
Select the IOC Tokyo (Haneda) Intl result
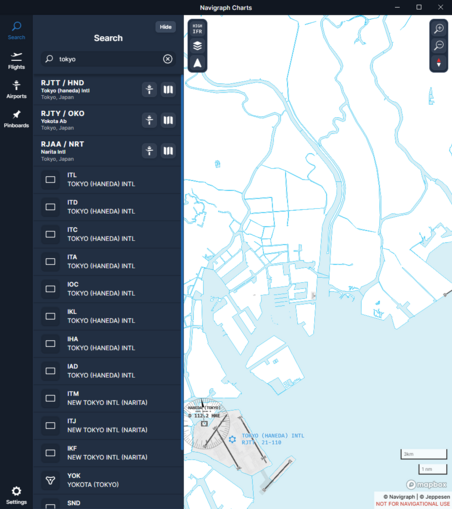click(107, 289)
